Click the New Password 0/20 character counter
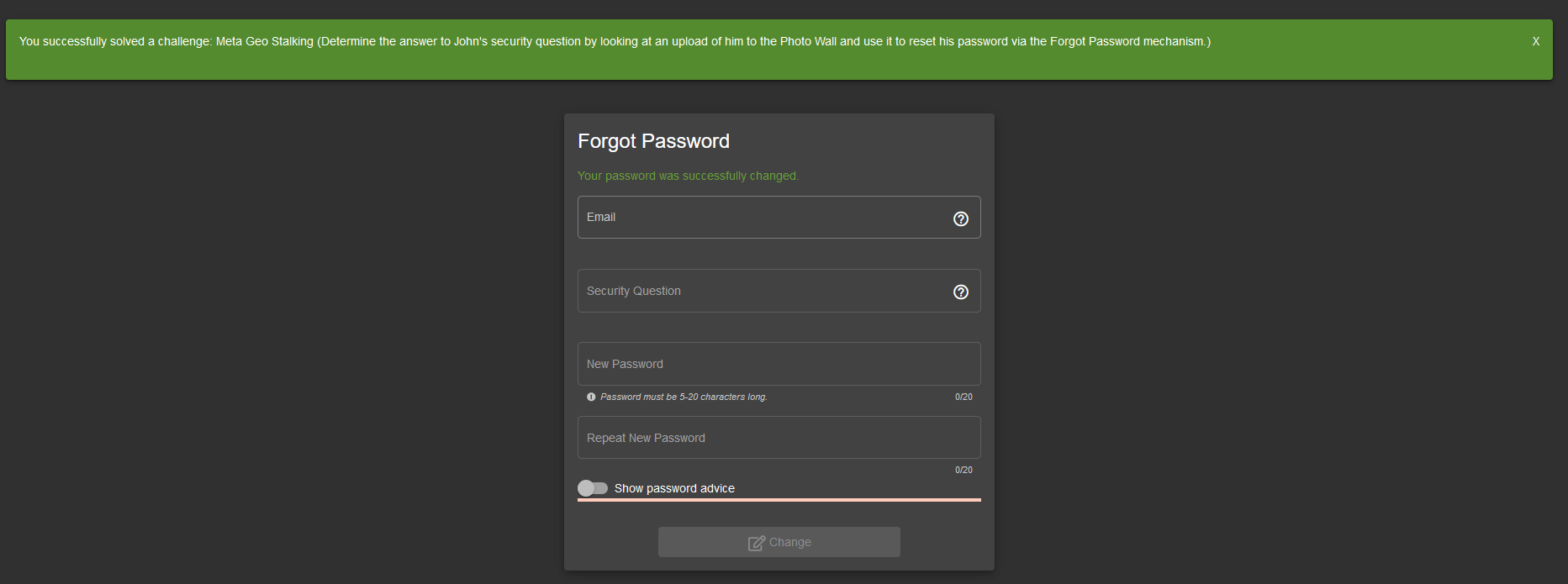 [x=964, y=397]
